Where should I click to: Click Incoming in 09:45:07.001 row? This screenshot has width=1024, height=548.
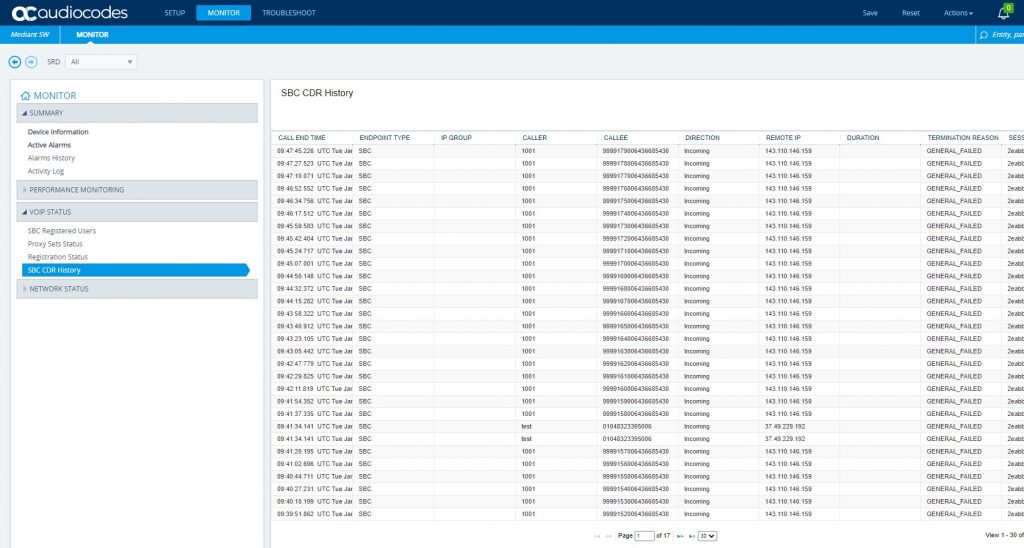pos(696,264)
